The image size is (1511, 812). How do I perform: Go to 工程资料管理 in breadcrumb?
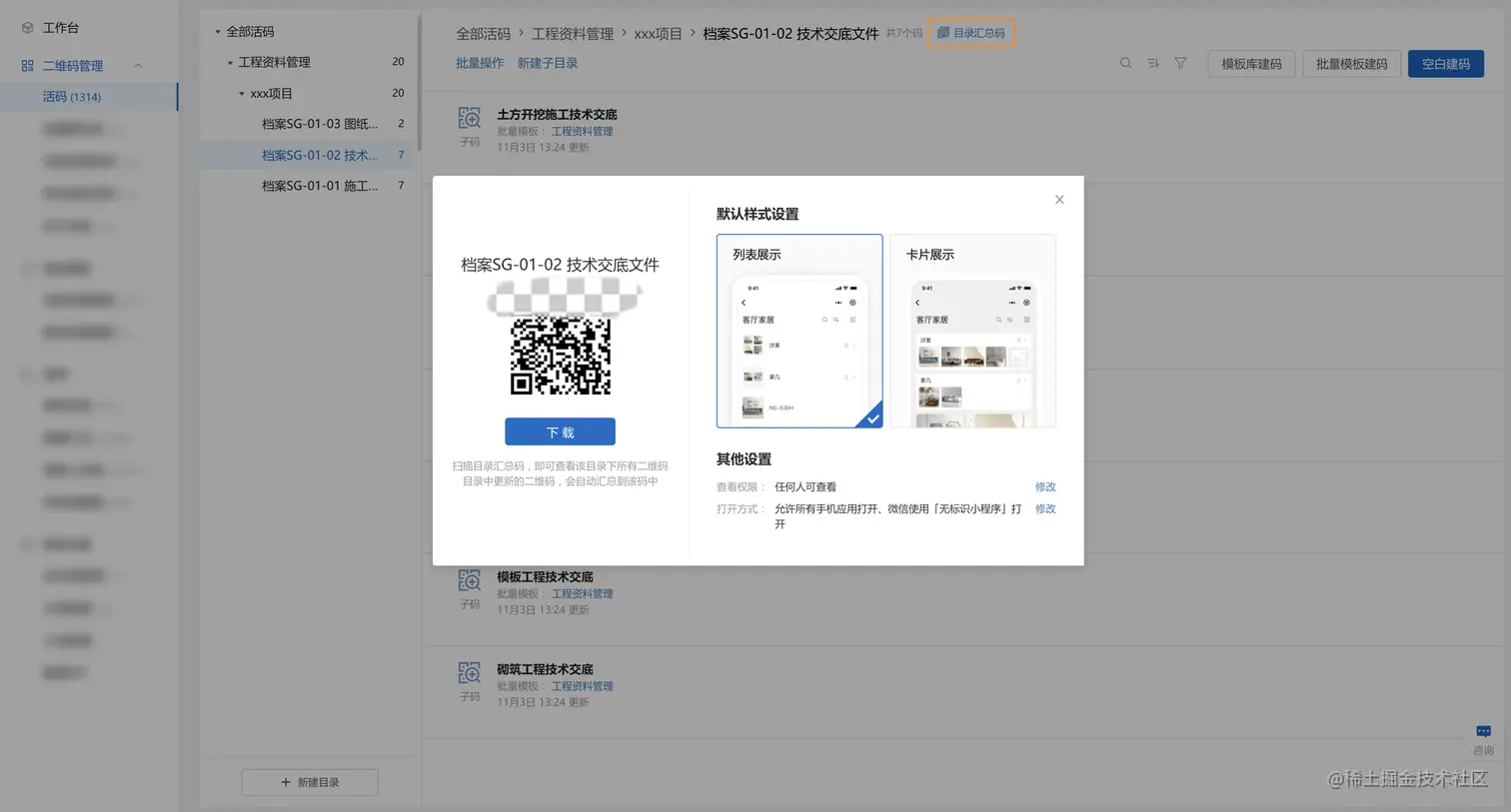coord(572,34)
